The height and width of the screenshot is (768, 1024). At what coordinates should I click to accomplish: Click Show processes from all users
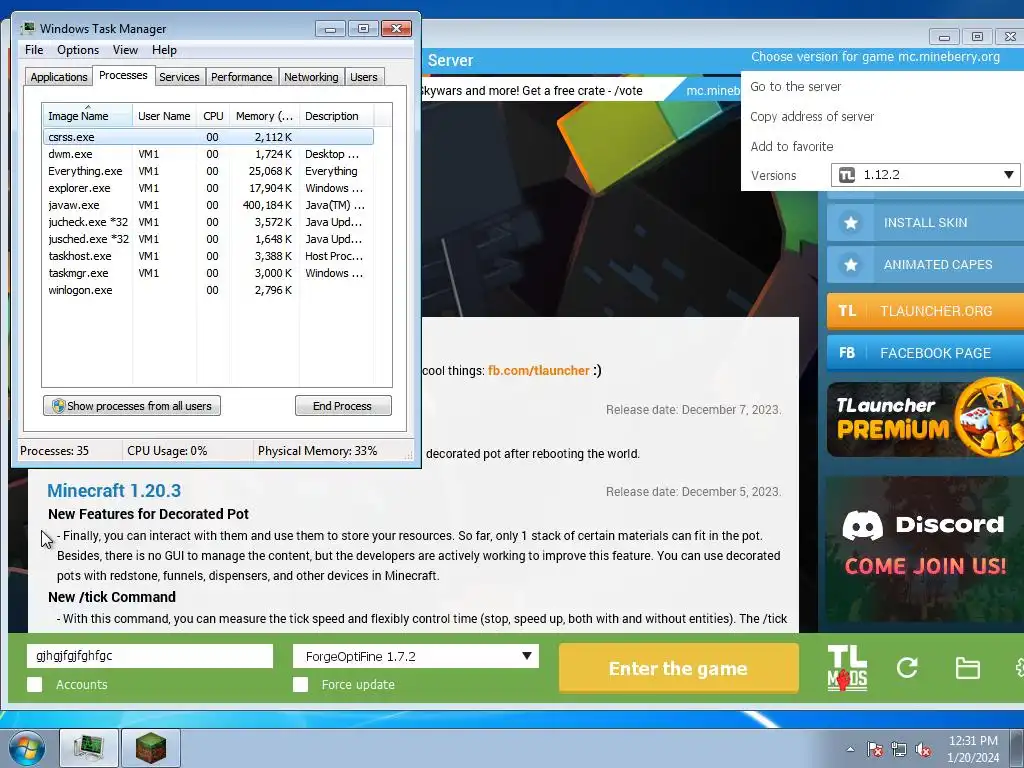click(x=132, y=406)
